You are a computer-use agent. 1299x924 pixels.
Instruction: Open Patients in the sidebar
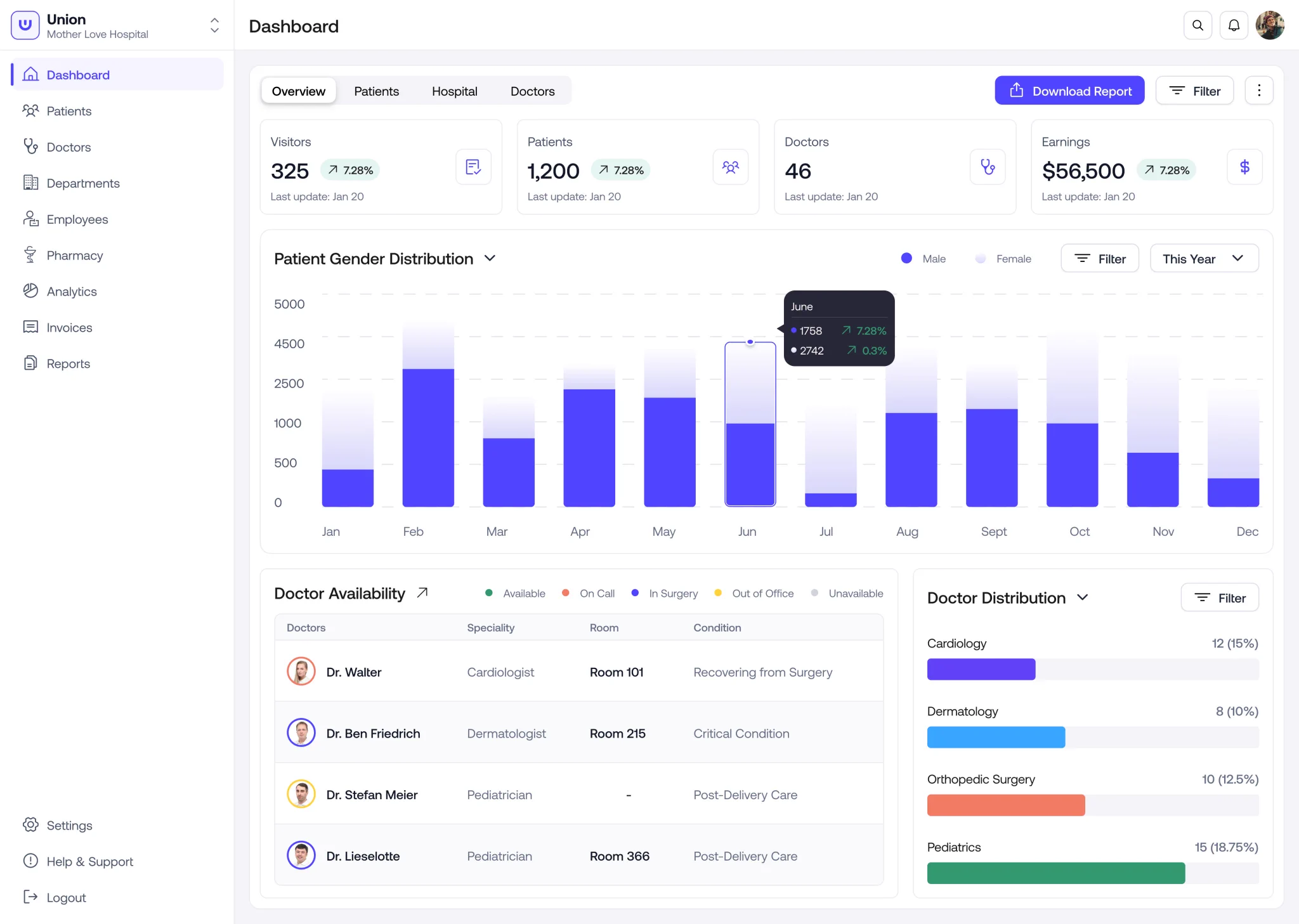coord(117,111)
